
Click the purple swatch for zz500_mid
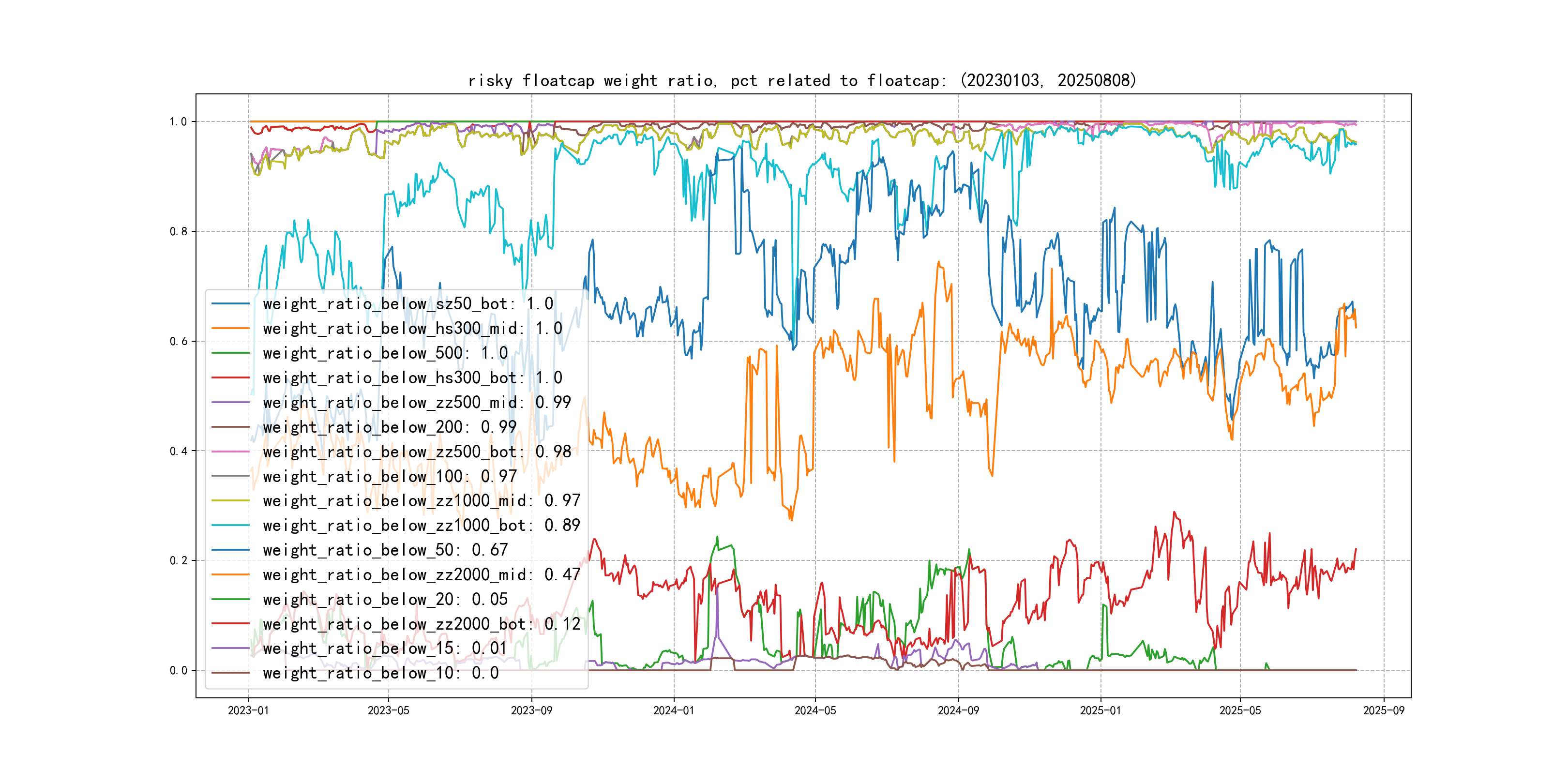(x=230, y=402)
